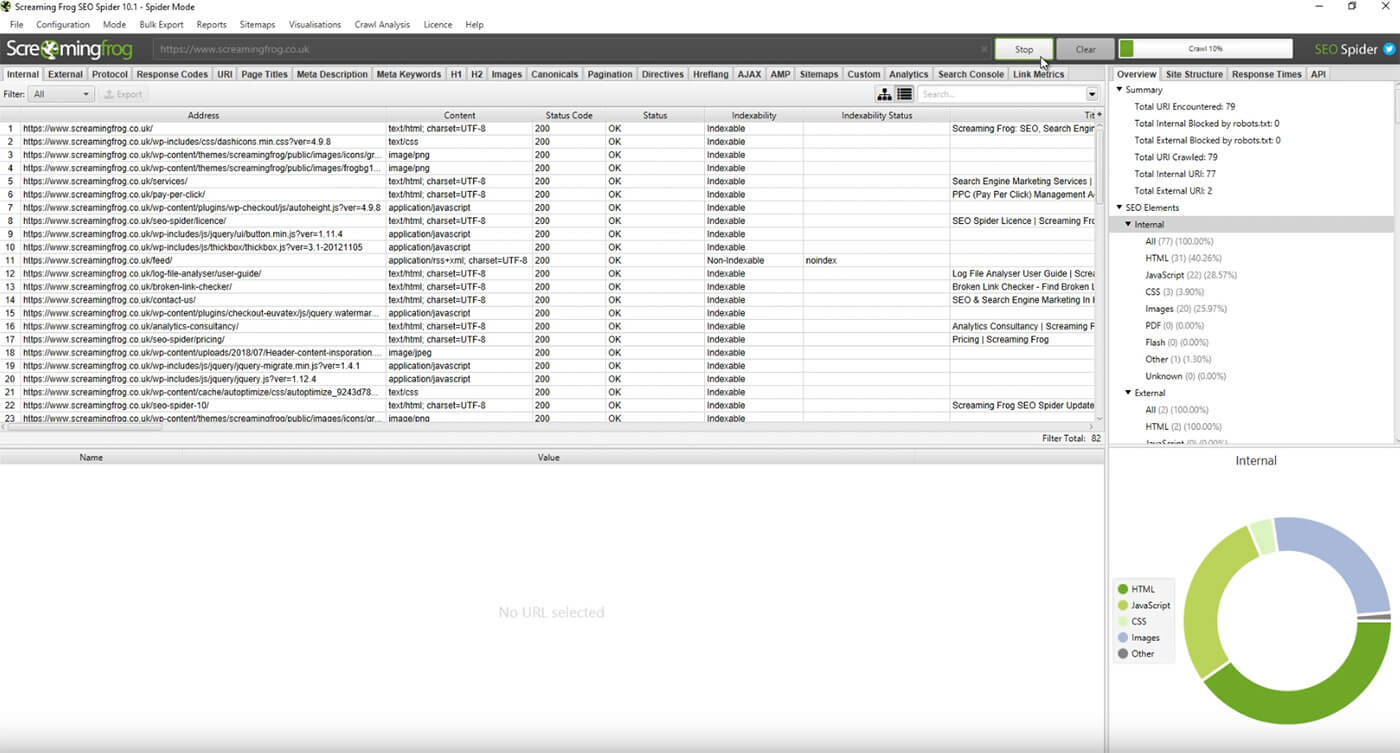1400x753 pixels.
Task: Open the Help menu
Action: click(474, 24)
